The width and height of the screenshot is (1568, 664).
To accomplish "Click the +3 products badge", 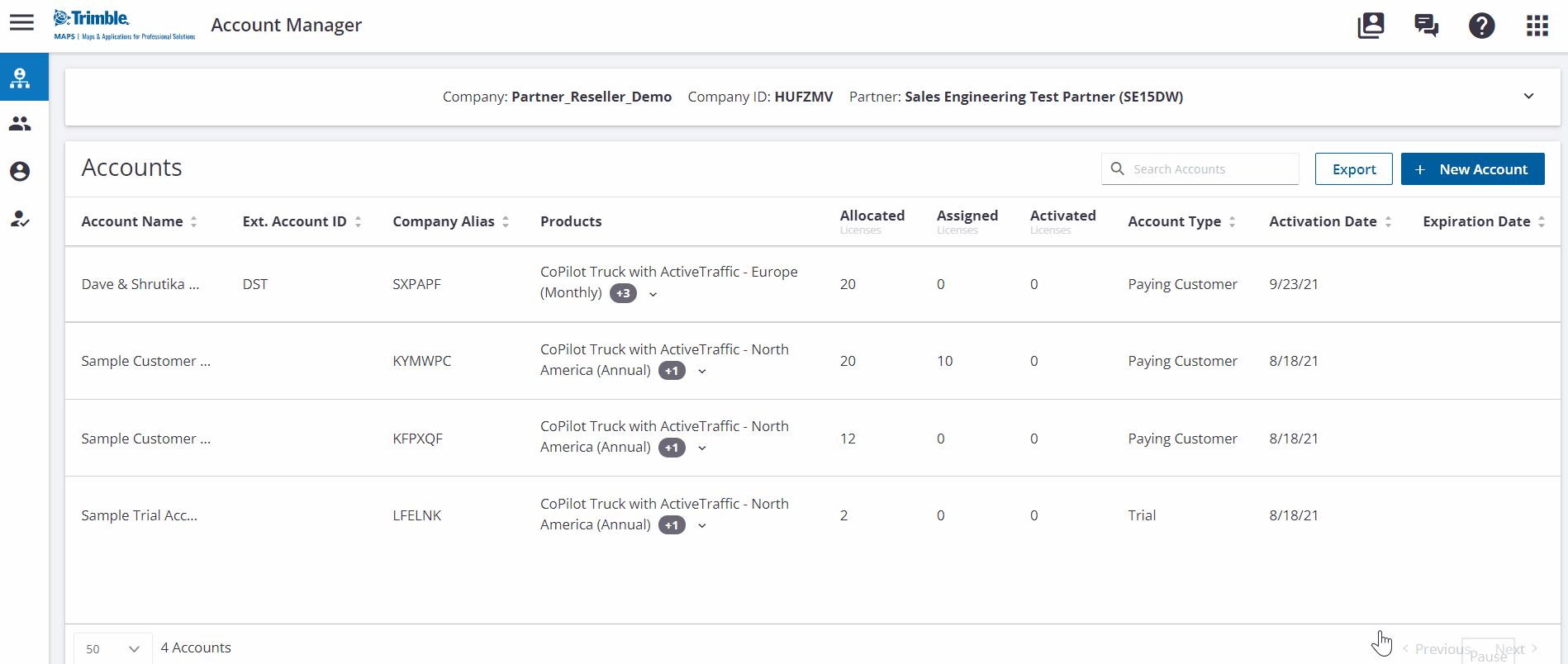I will pyautogui.click(x=623, y=294).
